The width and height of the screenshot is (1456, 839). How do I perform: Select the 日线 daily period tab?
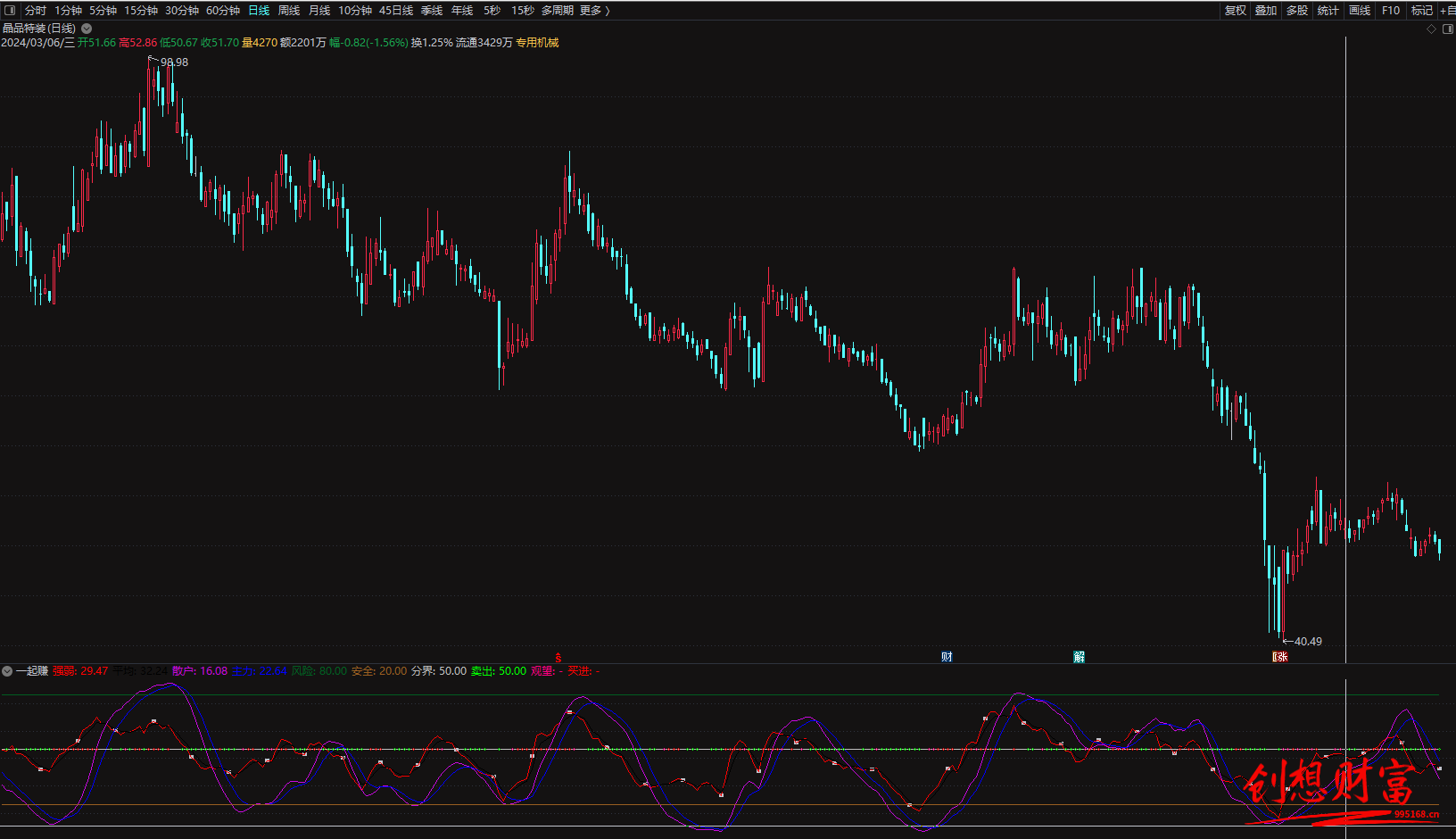point(259,11)
